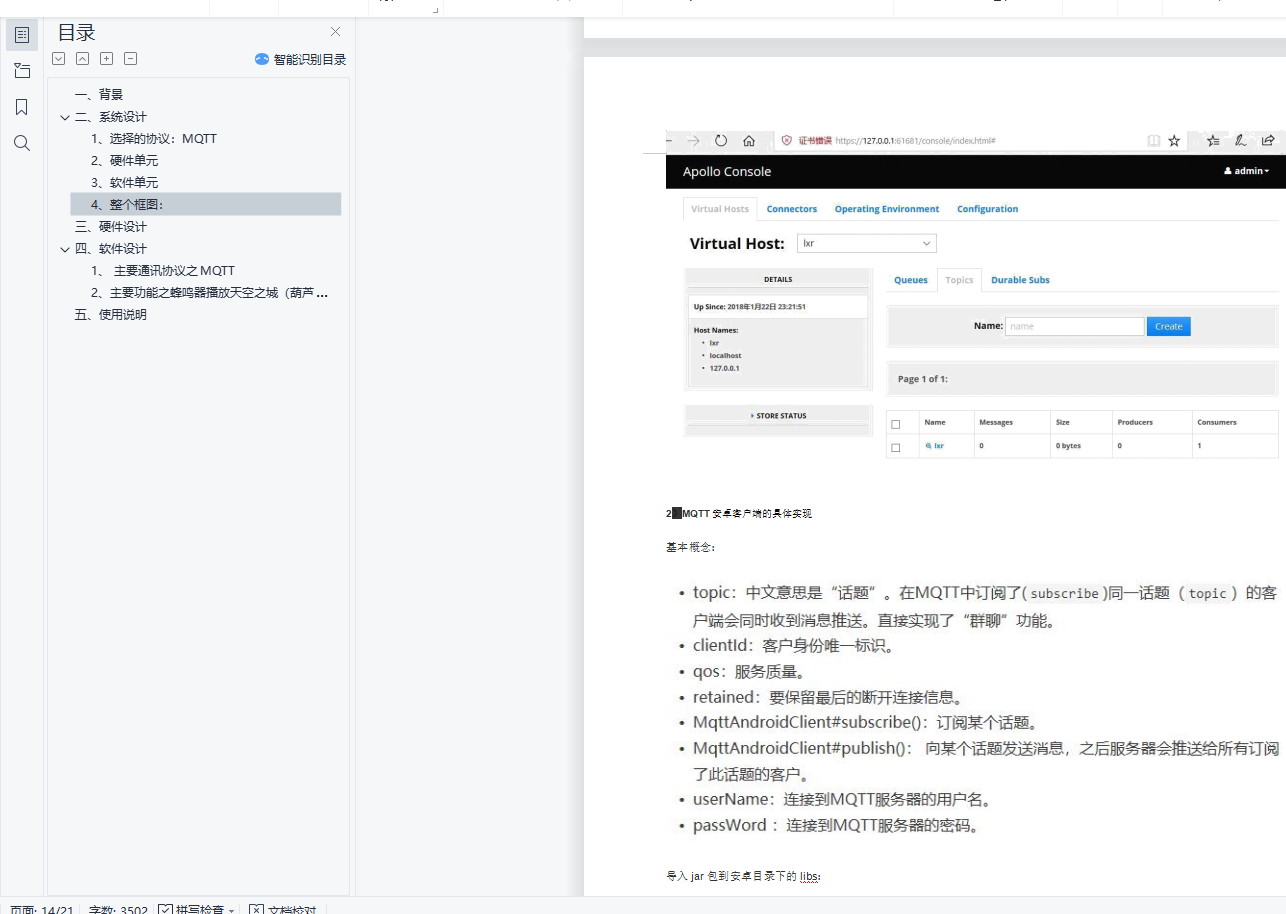This screenshot has height=914, width=1286.
Task: Click the refresh icon in the embedded browser screenshot
Action: 720,141
